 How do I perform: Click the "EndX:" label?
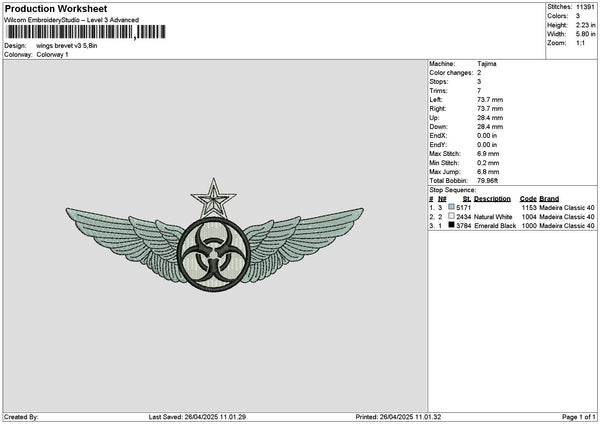pos(438,136)
